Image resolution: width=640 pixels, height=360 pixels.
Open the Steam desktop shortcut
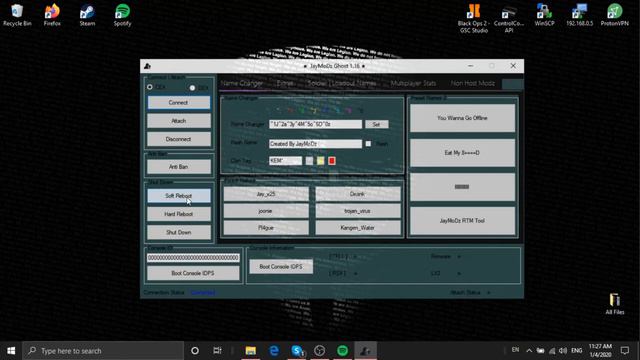click(87, 15)
